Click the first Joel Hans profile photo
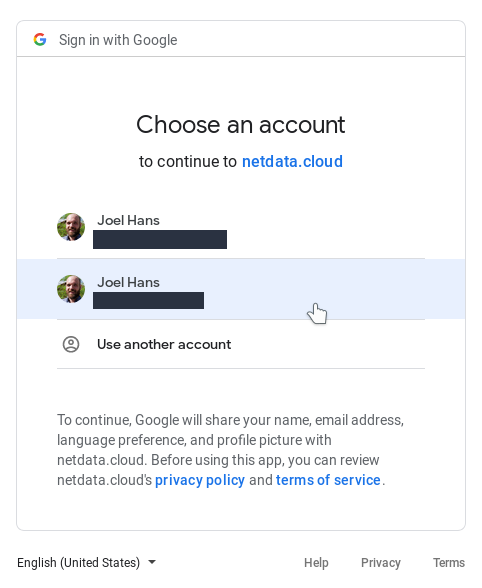The width and height of the screenshot is (482, 588). [71, 227]
